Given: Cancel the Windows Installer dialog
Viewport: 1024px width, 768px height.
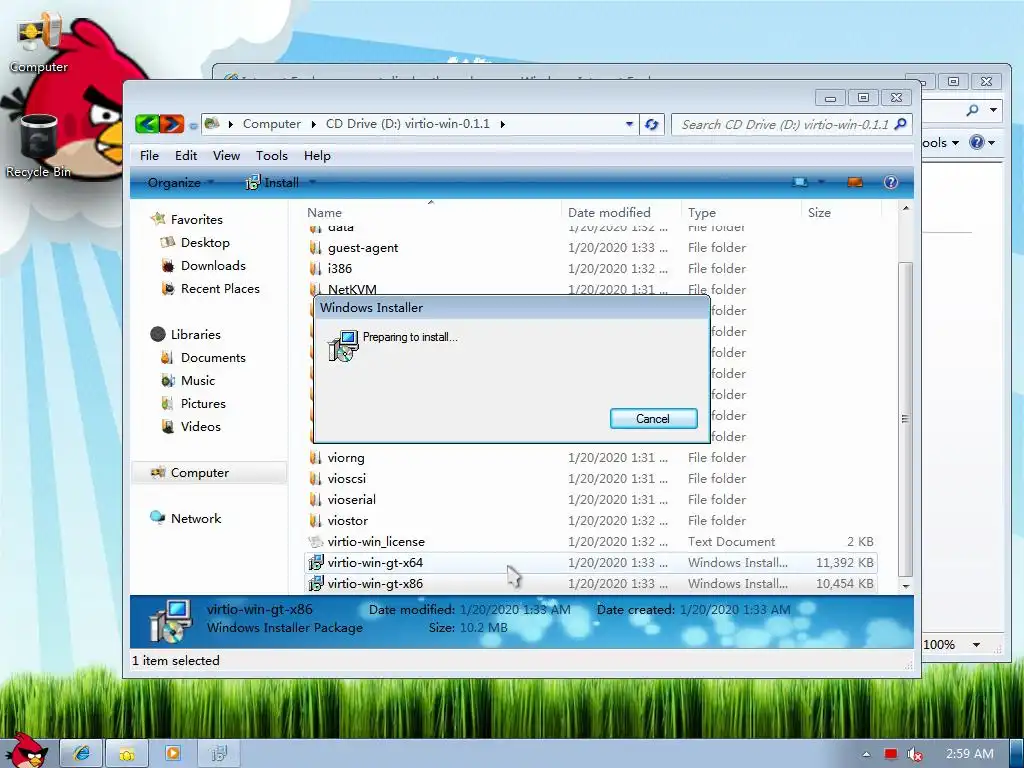Looking at the screenshot, I should (653, 419).
